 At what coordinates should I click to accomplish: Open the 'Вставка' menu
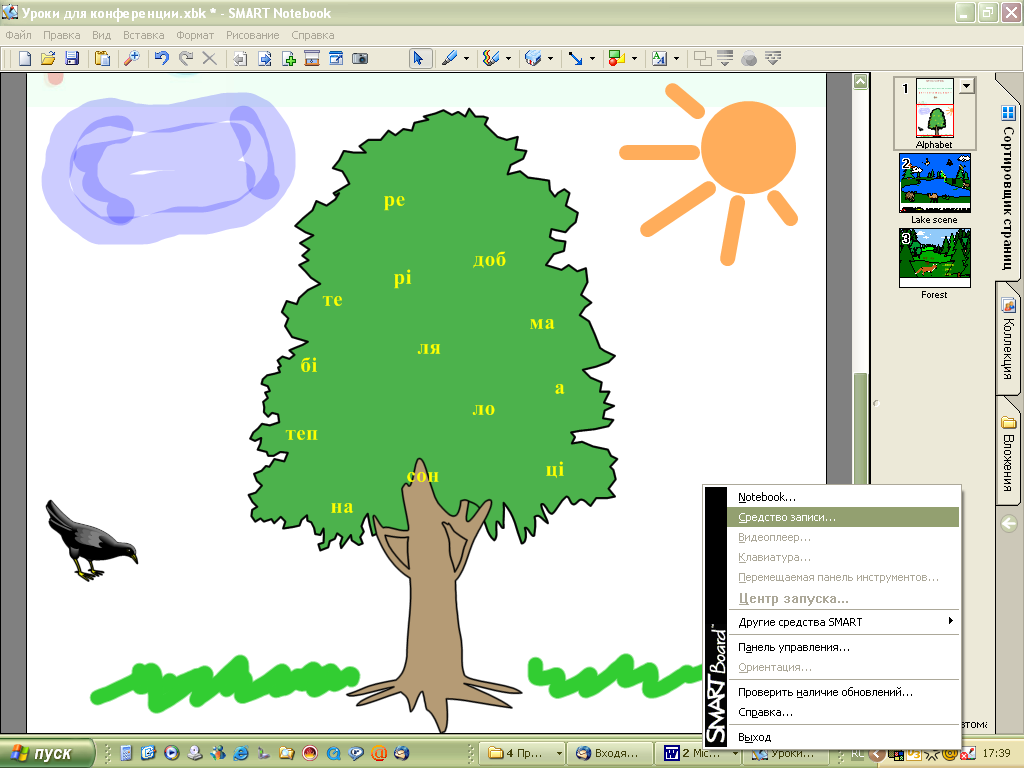click(143, 35)
